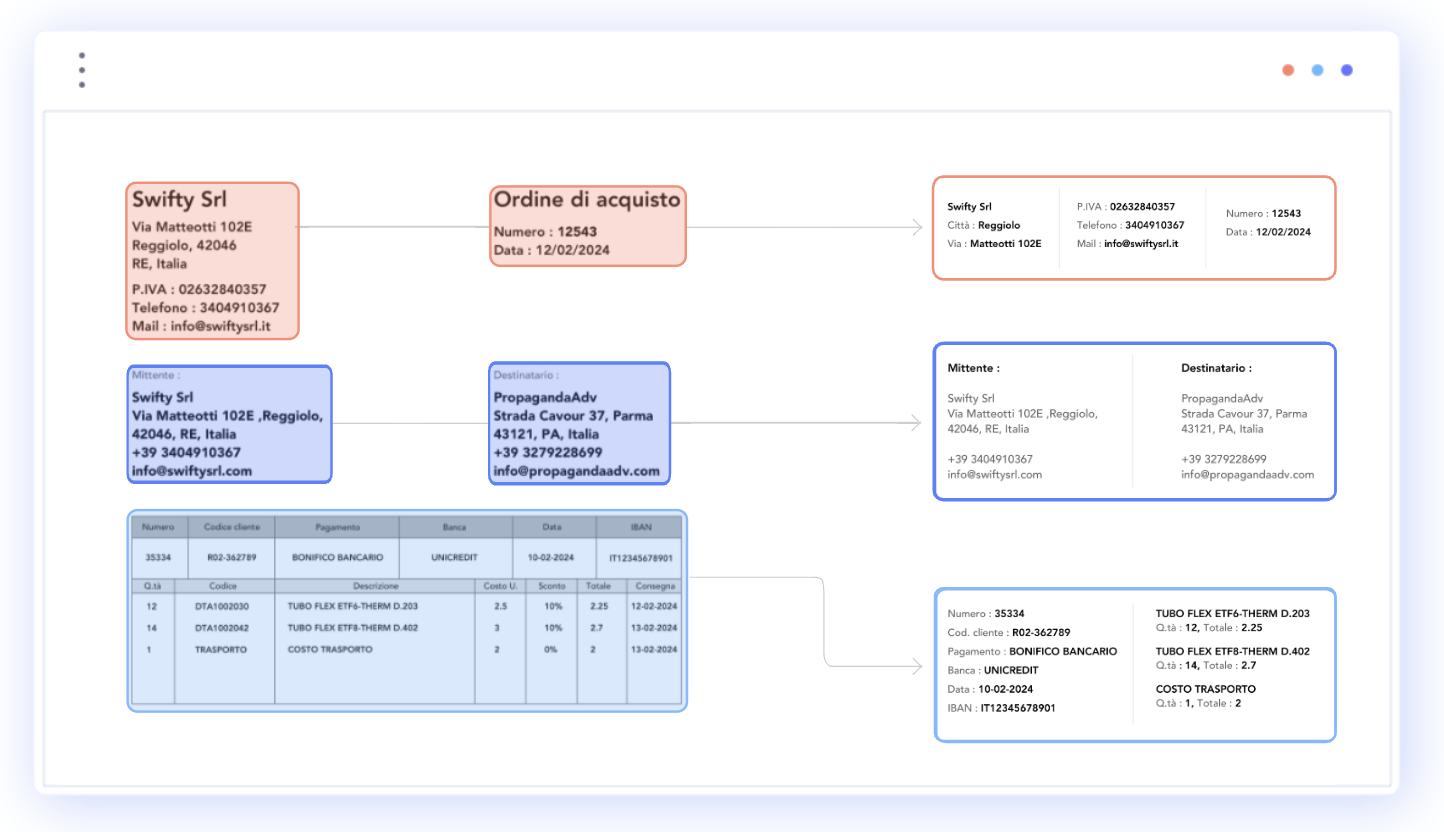This screenshot has width=1444, height=832.
Task: Click 'Numero : 12543' in the red output card
Action: tap(1264, 213)
